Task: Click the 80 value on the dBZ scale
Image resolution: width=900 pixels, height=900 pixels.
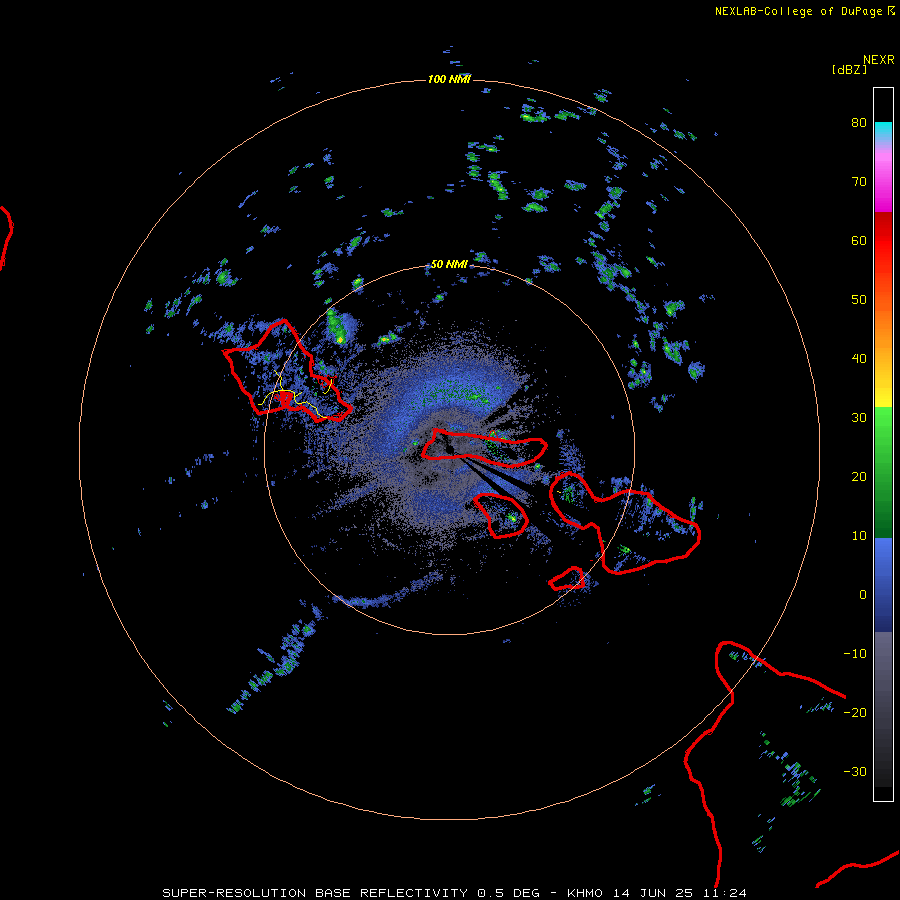Action: (x=859, y=123)
